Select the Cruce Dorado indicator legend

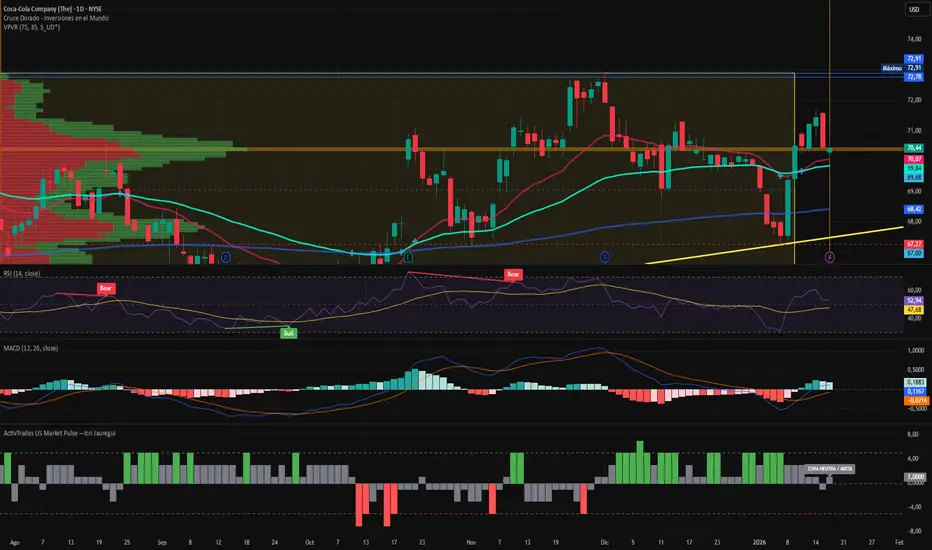[56, 18]
